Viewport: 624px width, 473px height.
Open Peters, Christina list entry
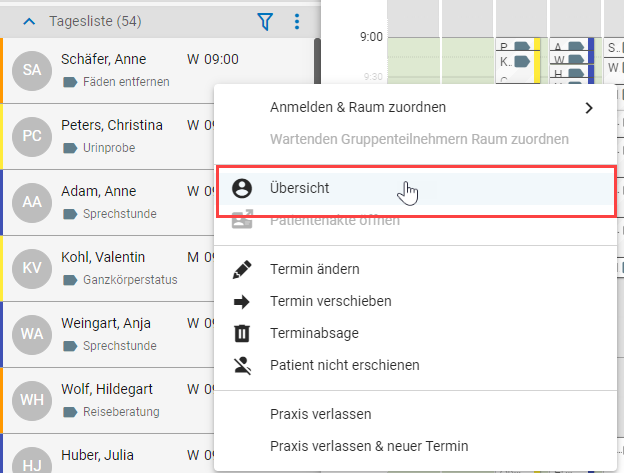[108, 136]
